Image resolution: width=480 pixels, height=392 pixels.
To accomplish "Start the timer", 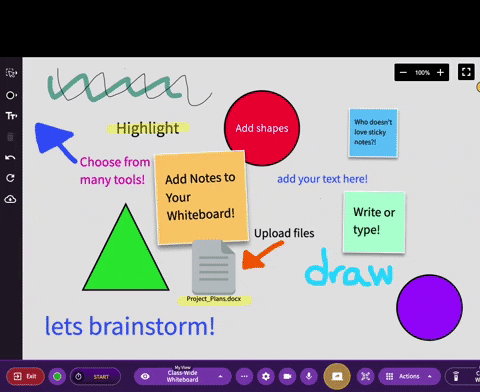I will pos(95,377).
